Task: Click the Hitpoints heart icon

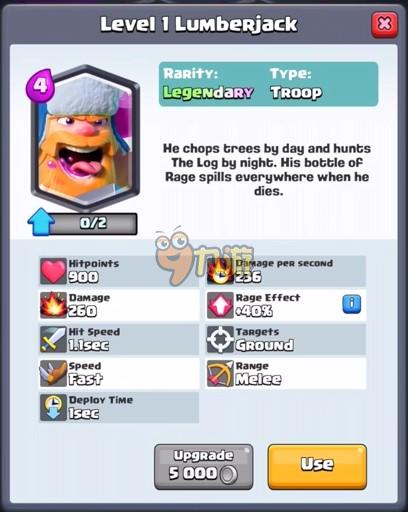Action: click(x=53, y=271)
